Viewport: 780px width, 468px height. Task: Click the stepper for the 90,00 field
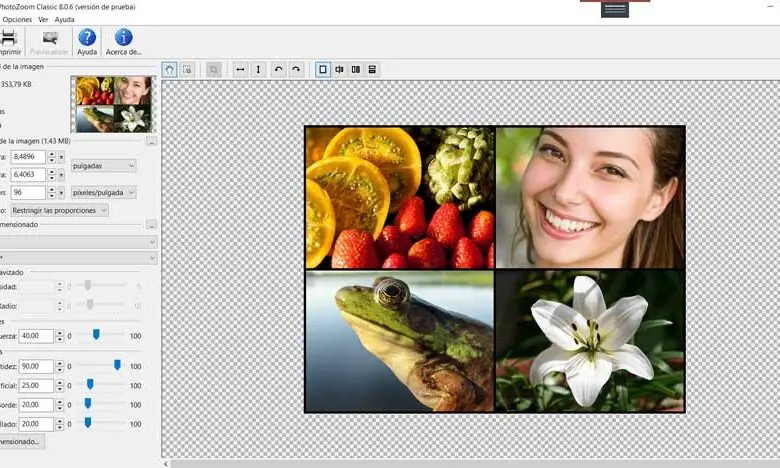(60, 366)
